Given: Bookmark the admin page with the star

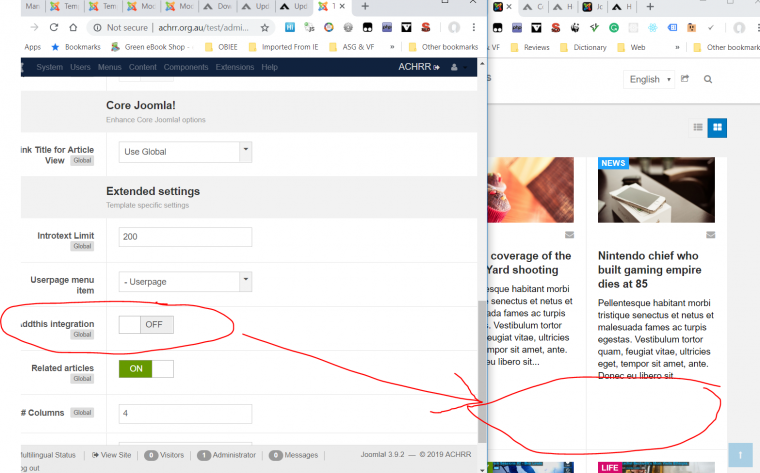Looking at the screenshot, I should 265,28.
